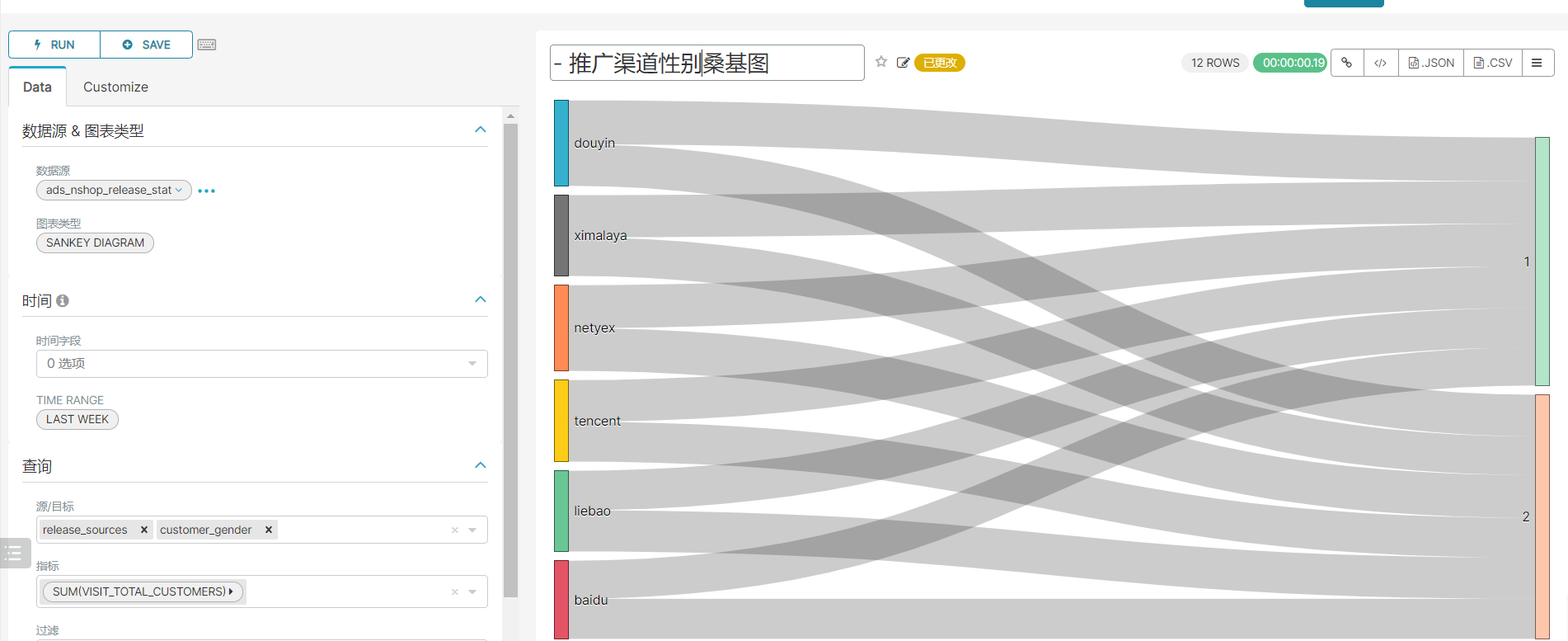
Task: Click the green target node 1
Action: 1542,262
